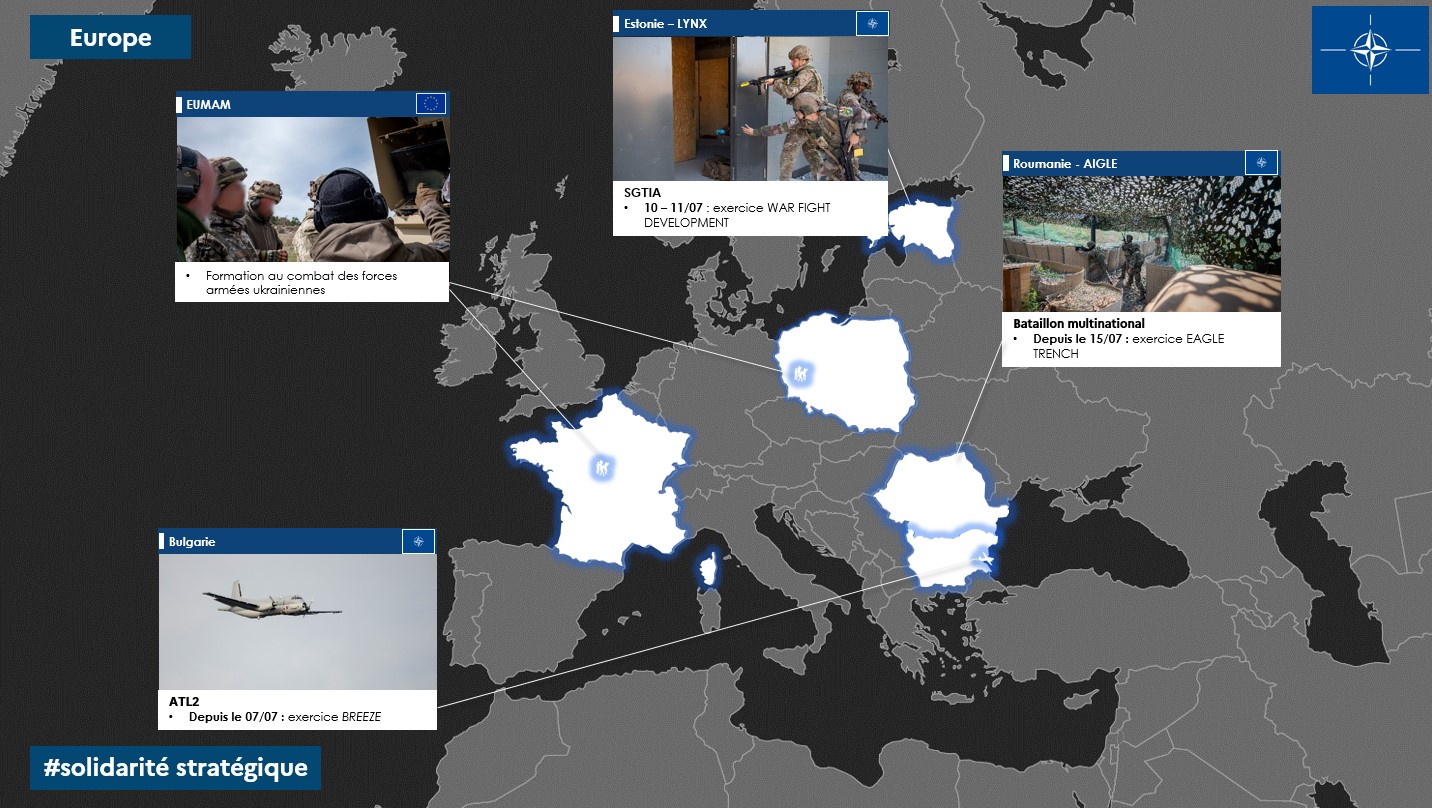Click the Europe title label
Screen dimensions: 1432x808
[110, 37]
